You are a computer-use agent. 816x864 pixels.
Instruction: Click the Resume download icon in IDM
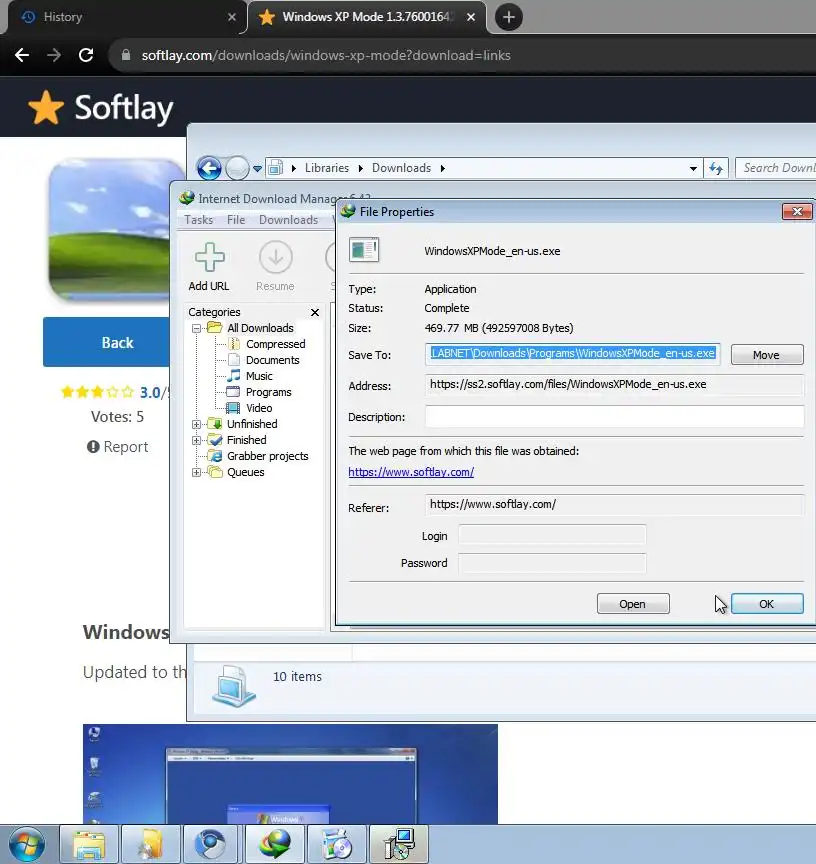275,257
